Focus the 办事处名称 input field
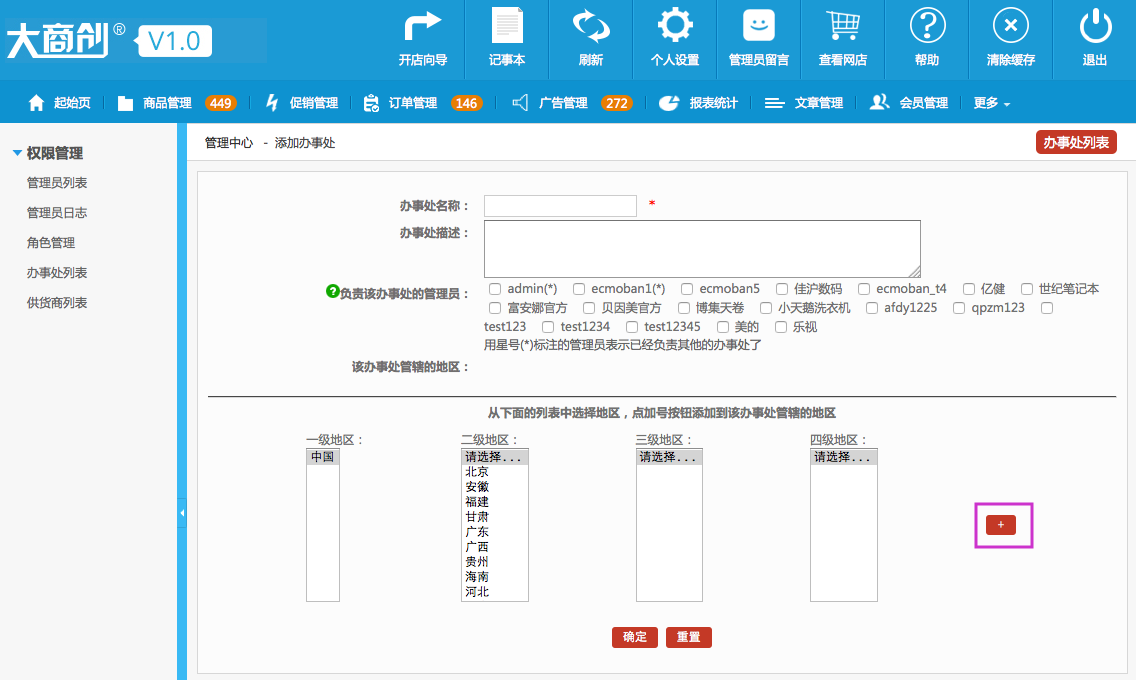1136x680 pixels. [x=560, y=206]
